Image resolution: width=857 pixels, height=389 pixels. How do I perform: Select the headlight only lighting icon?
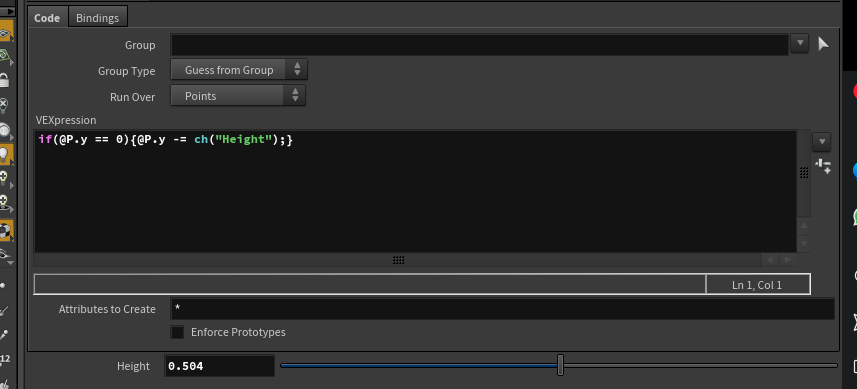(5, 131)
